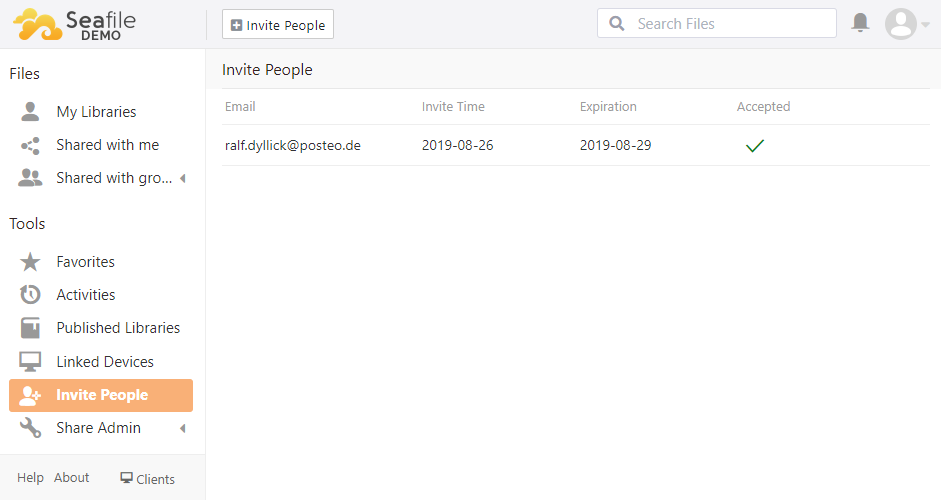Open notifications bell icon

[860, 23]
